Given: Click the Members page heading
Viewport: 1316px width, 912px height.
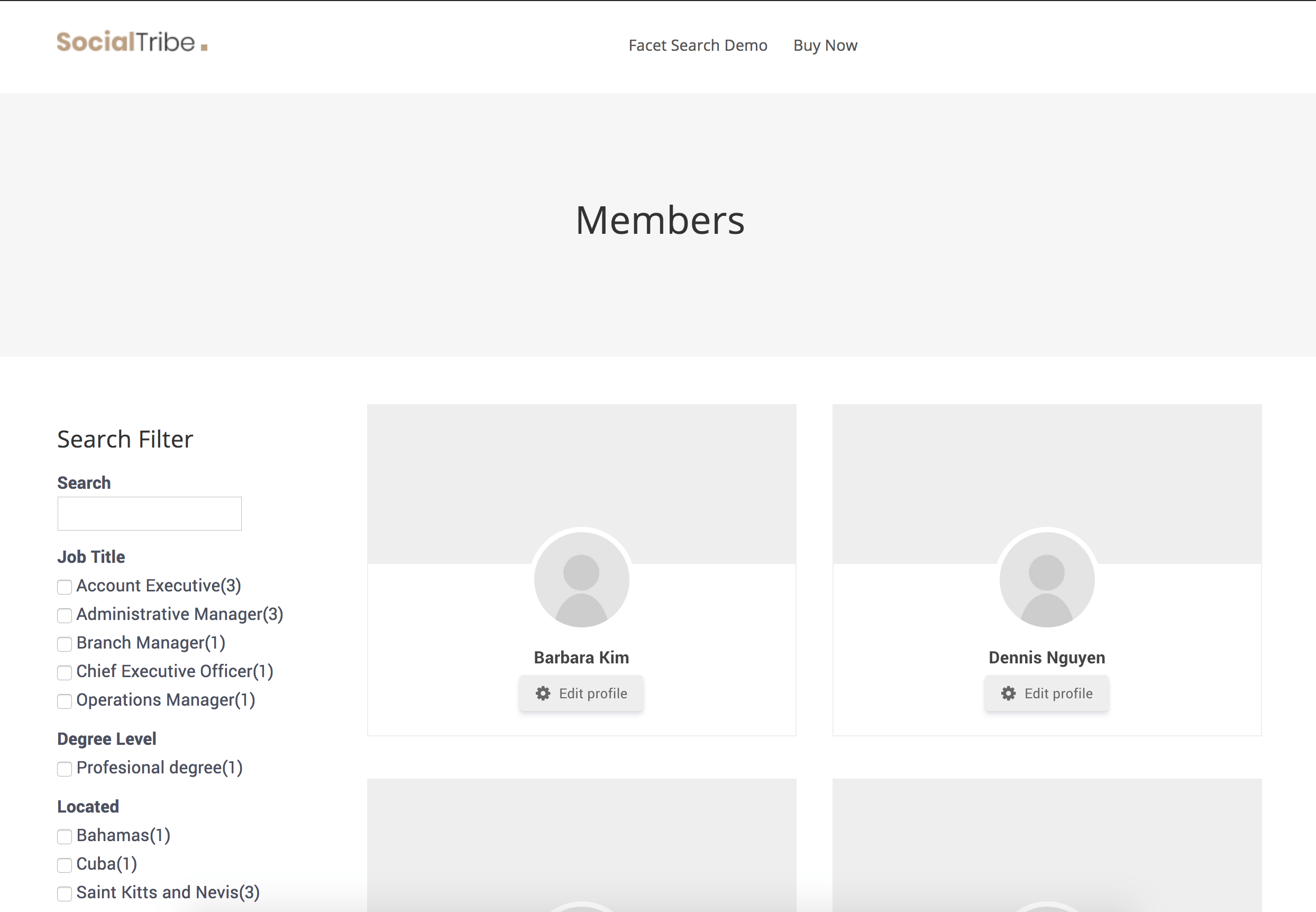Looking at the screenshot, I should pos(660,220).
